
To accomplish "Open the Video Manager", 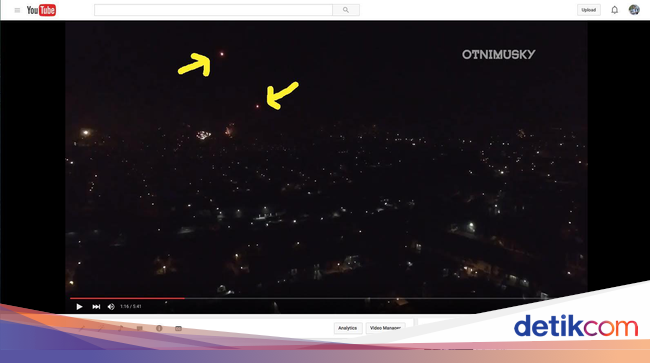I will pyautogui.click(x=385, y=328).
